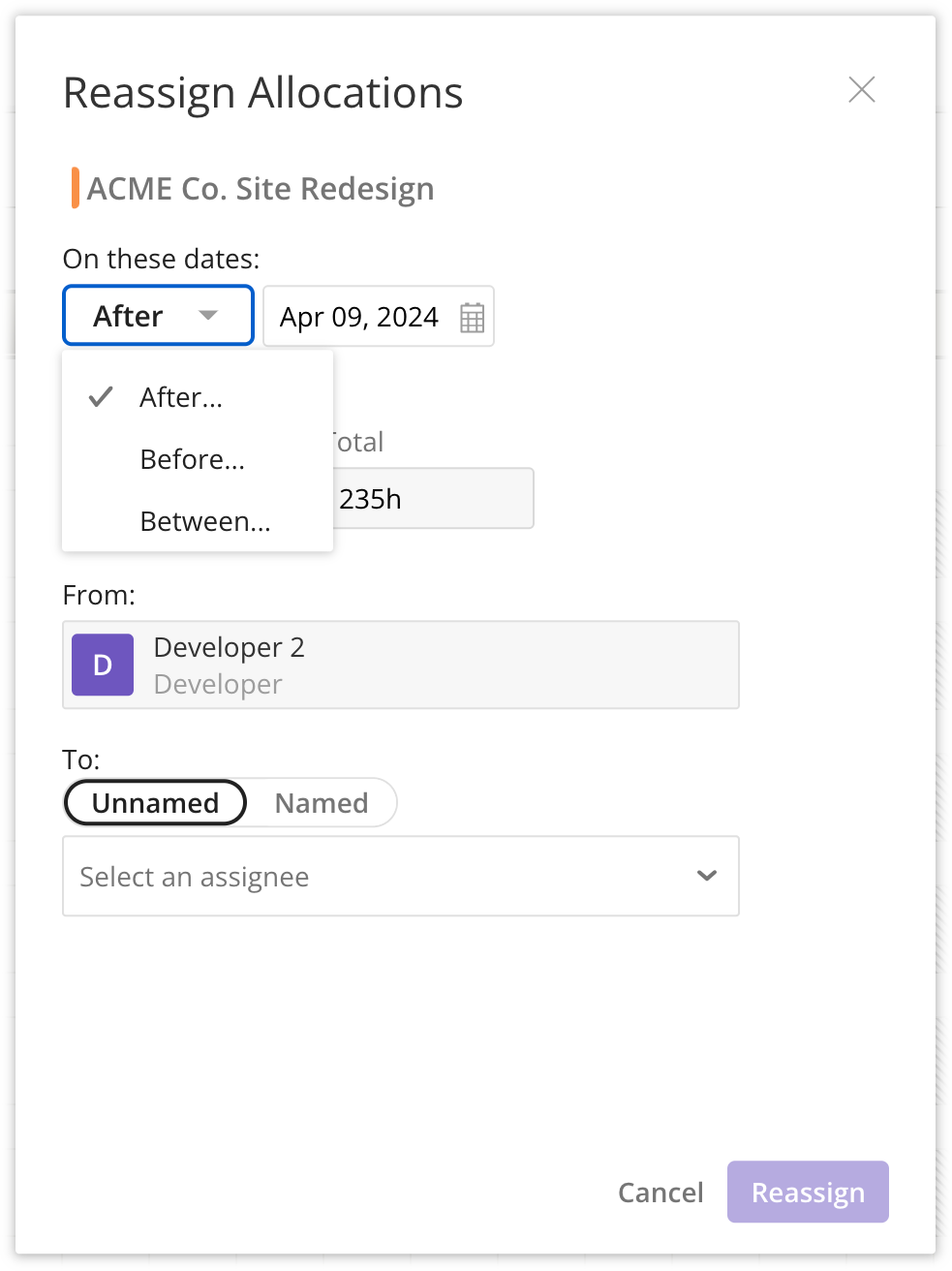
Task: Switch assignee type to Unnamed
Action: point(155,803)
